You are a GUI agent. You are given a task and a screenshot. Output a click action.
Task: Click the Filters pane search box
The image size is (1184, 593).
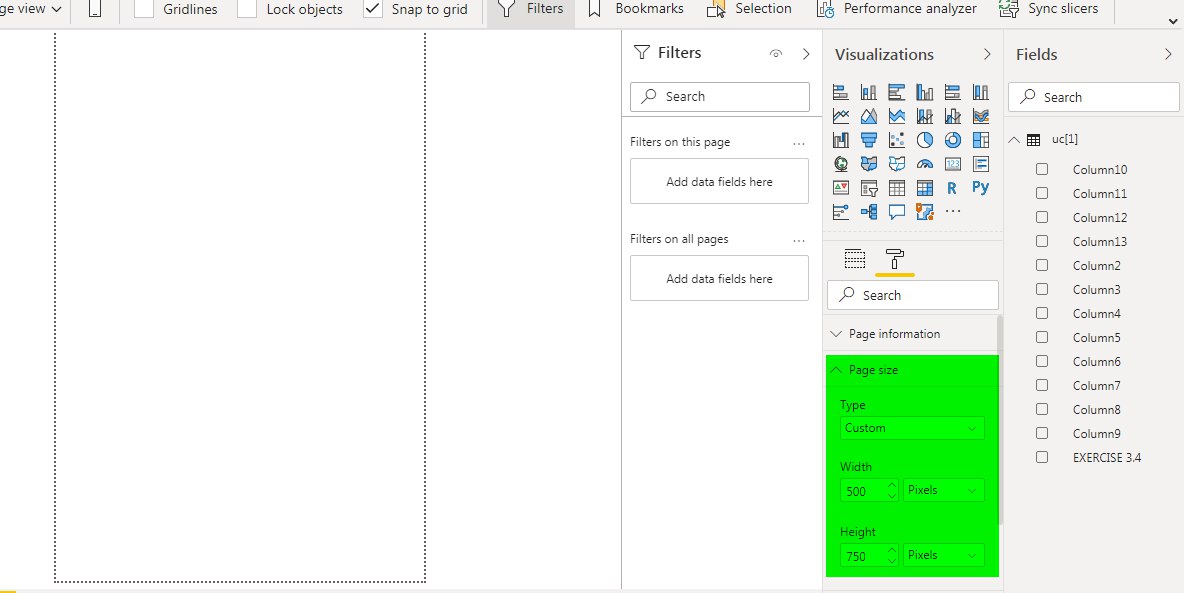pyautogui.click(x=720, y=97)
